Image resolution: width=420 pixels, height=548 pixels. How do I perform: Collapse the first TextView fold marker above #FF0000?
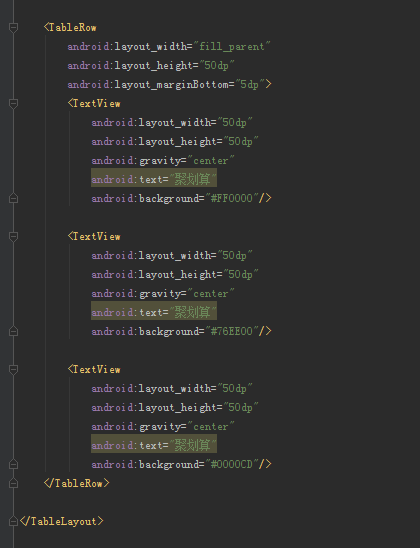[x=13, y=103]
